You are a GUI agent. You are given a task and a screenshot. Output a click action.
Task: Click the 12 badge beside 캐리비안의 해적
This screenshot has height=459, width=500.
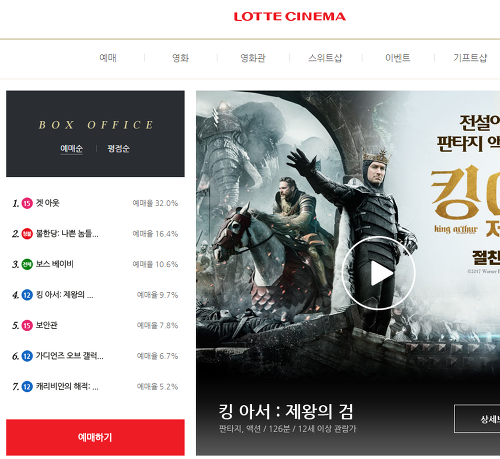(27, 387)
